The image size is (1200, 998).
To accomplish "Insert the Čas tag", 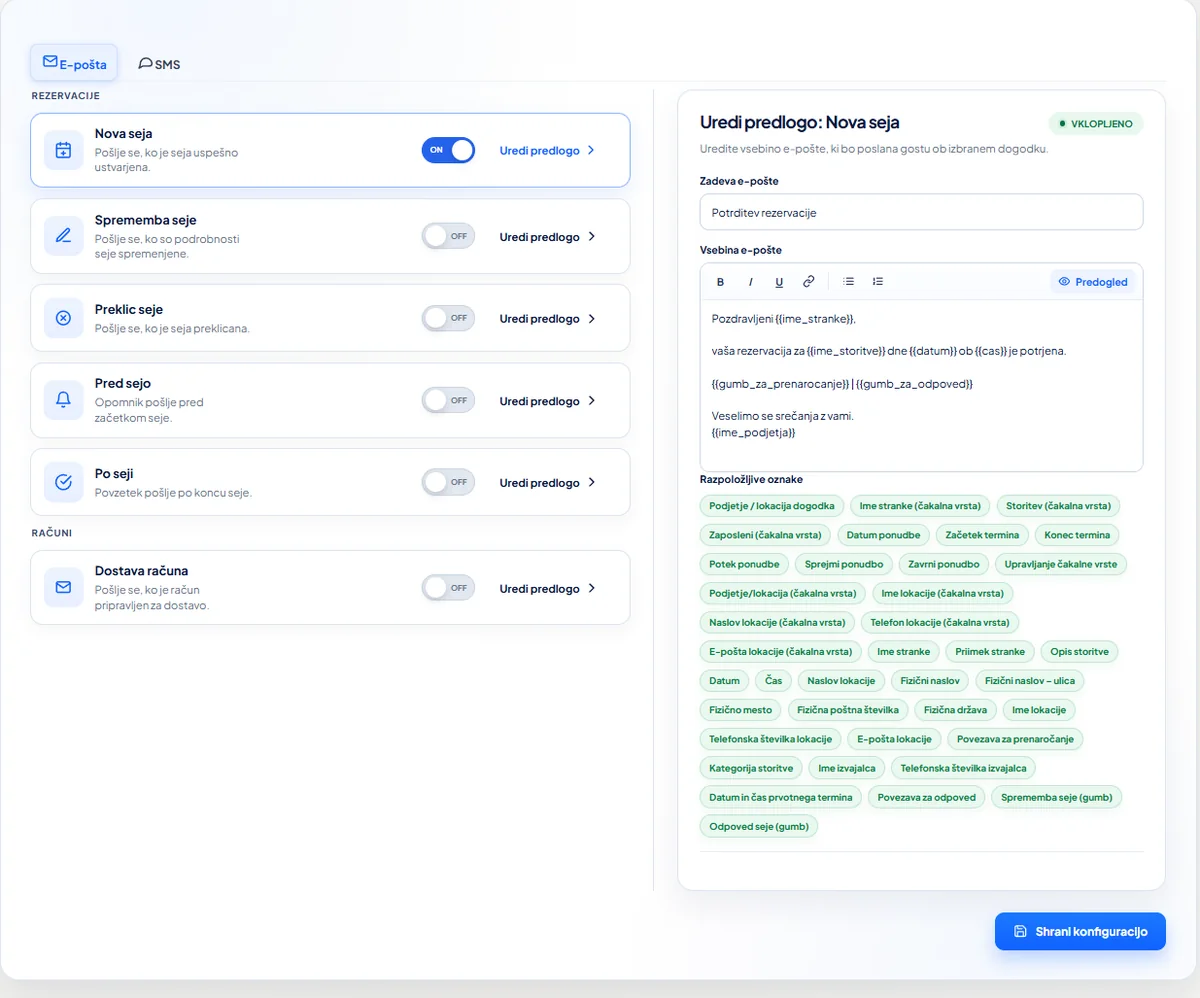I will coord(774,681).
